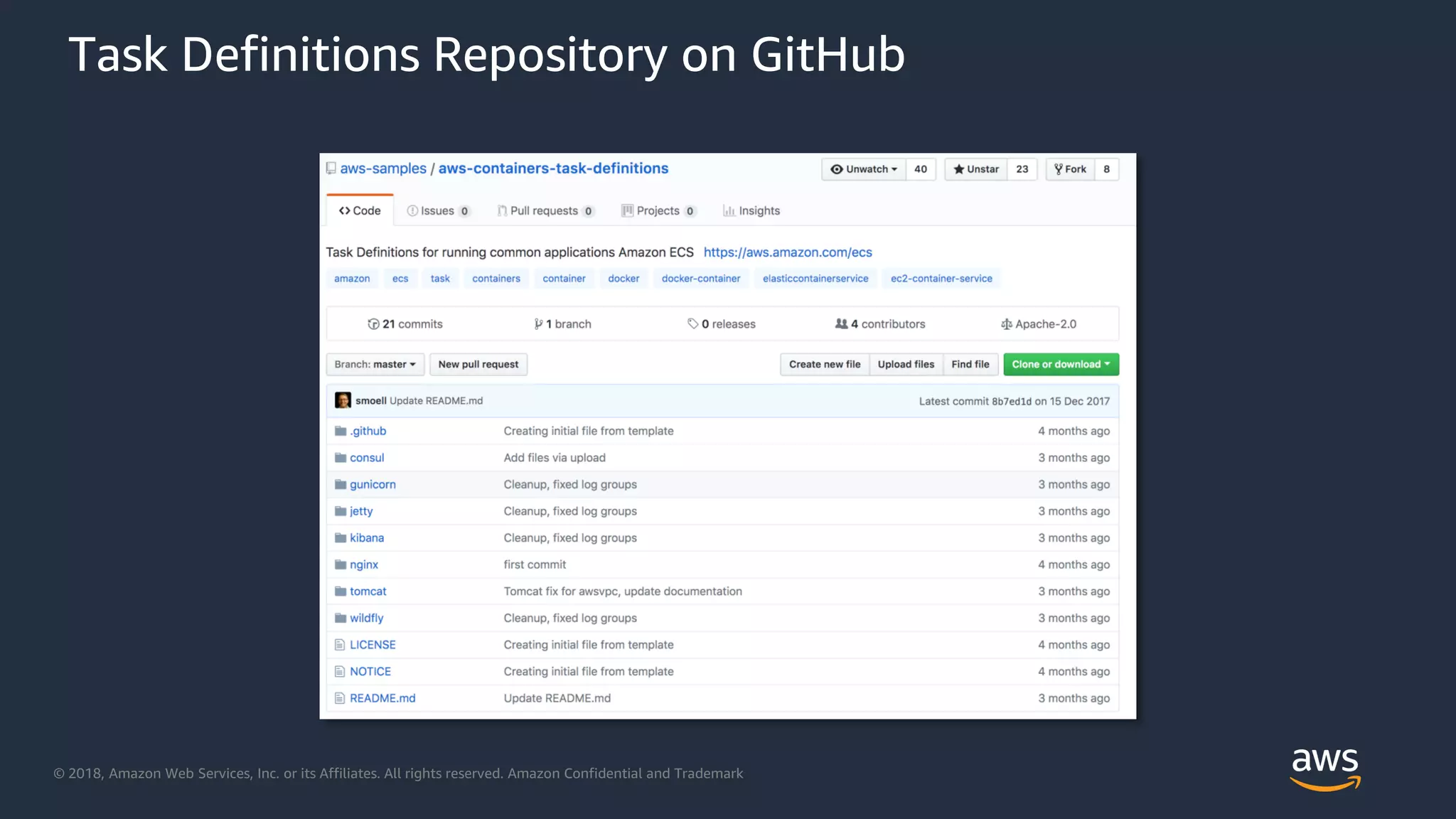1456x819 pixels.
Task: Click the containers topic tag
Action: pos(496,279)
